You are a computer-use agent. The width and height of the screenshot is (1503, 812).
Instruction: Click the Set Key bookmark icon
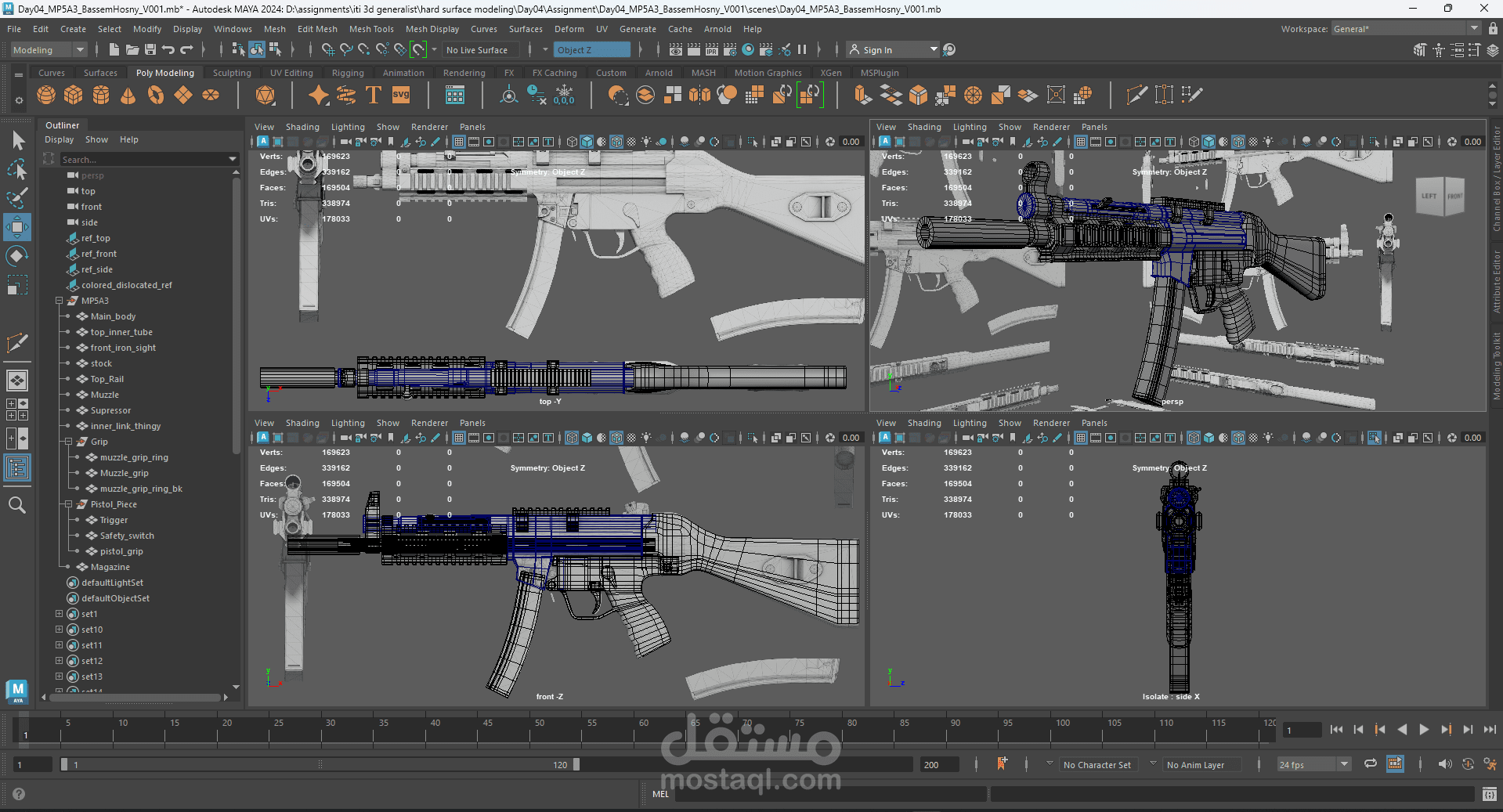click(1002, 764)
